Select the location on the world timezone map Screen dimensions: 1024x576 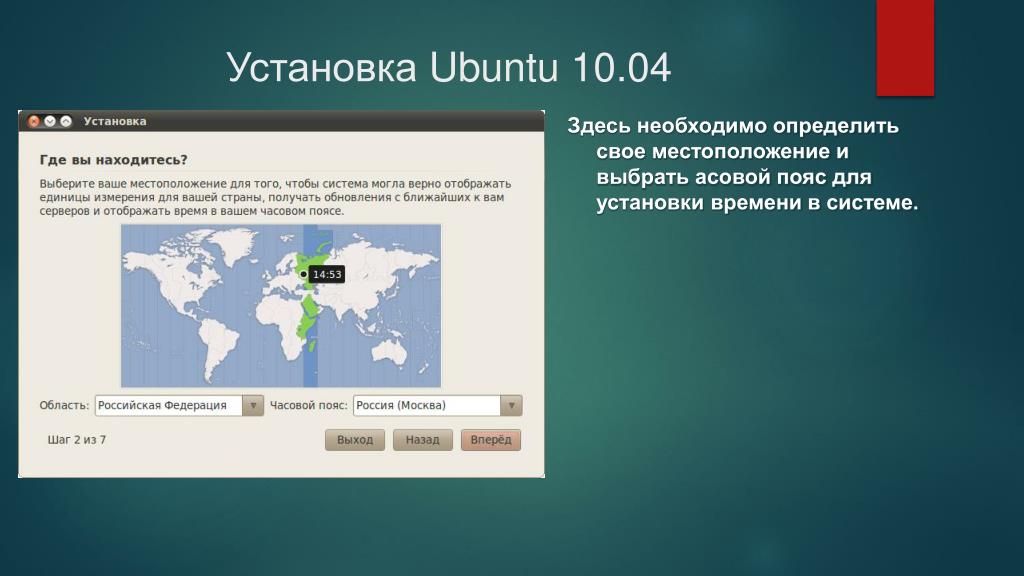click(281, 306)
